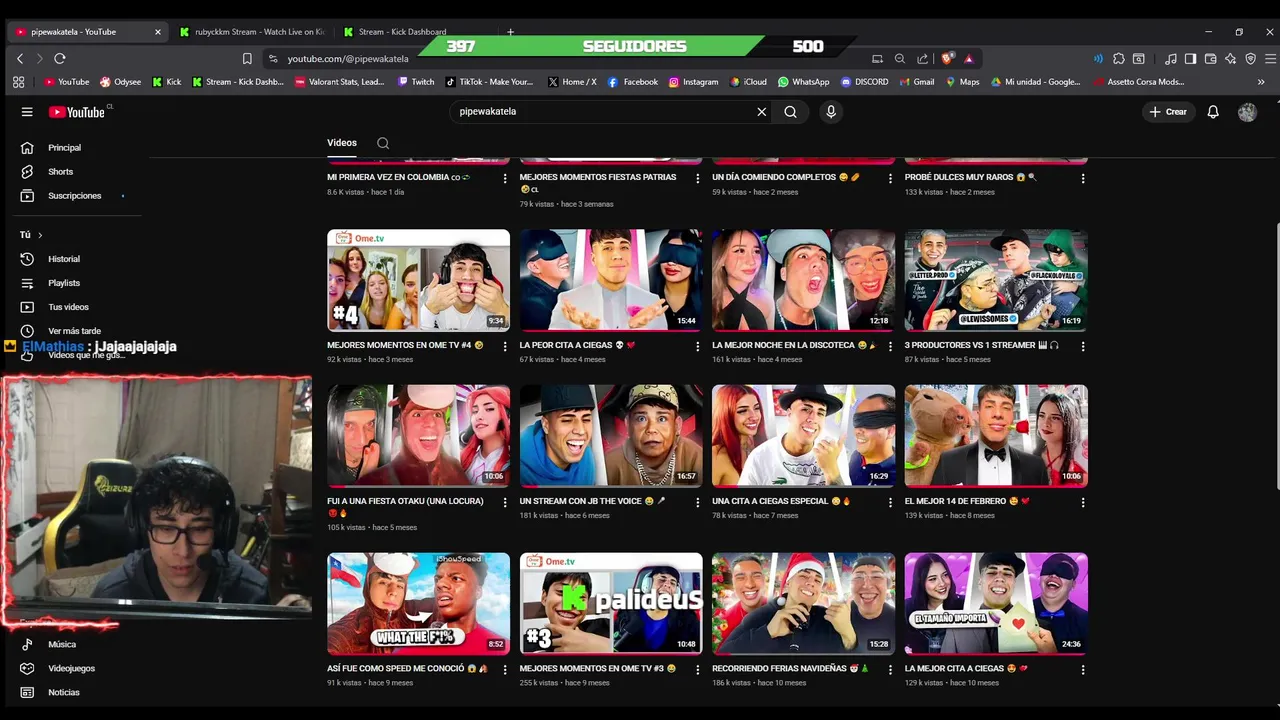Switch to Stream - Kick Dashboard tab

[x=402, y=32]
